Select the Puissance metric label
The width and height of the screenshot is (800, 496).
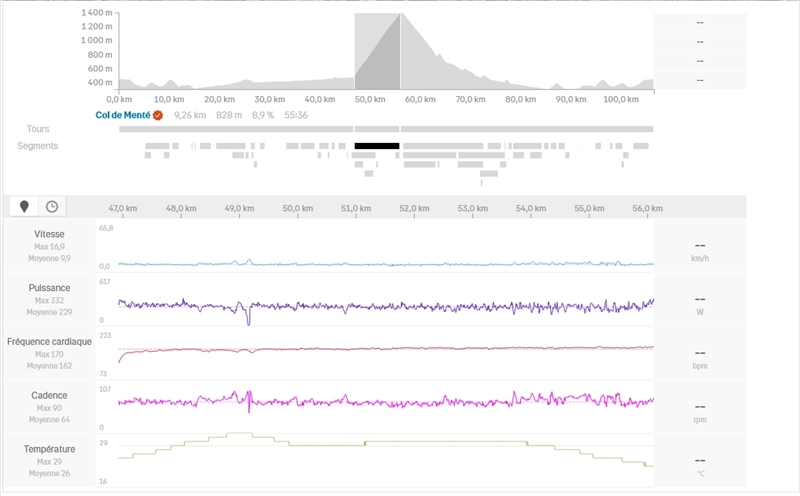(x=49, y=287)
